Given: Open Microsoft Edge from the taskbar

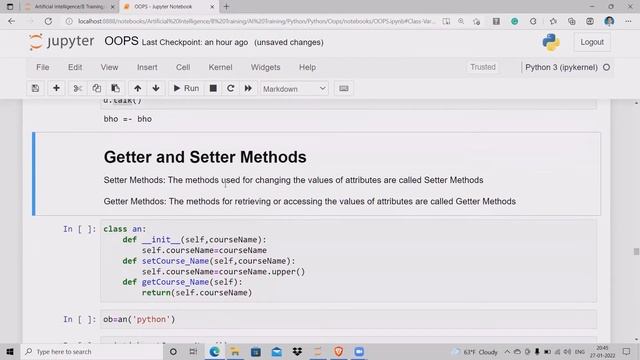Looking at the screenshot, I should [214, 351].
